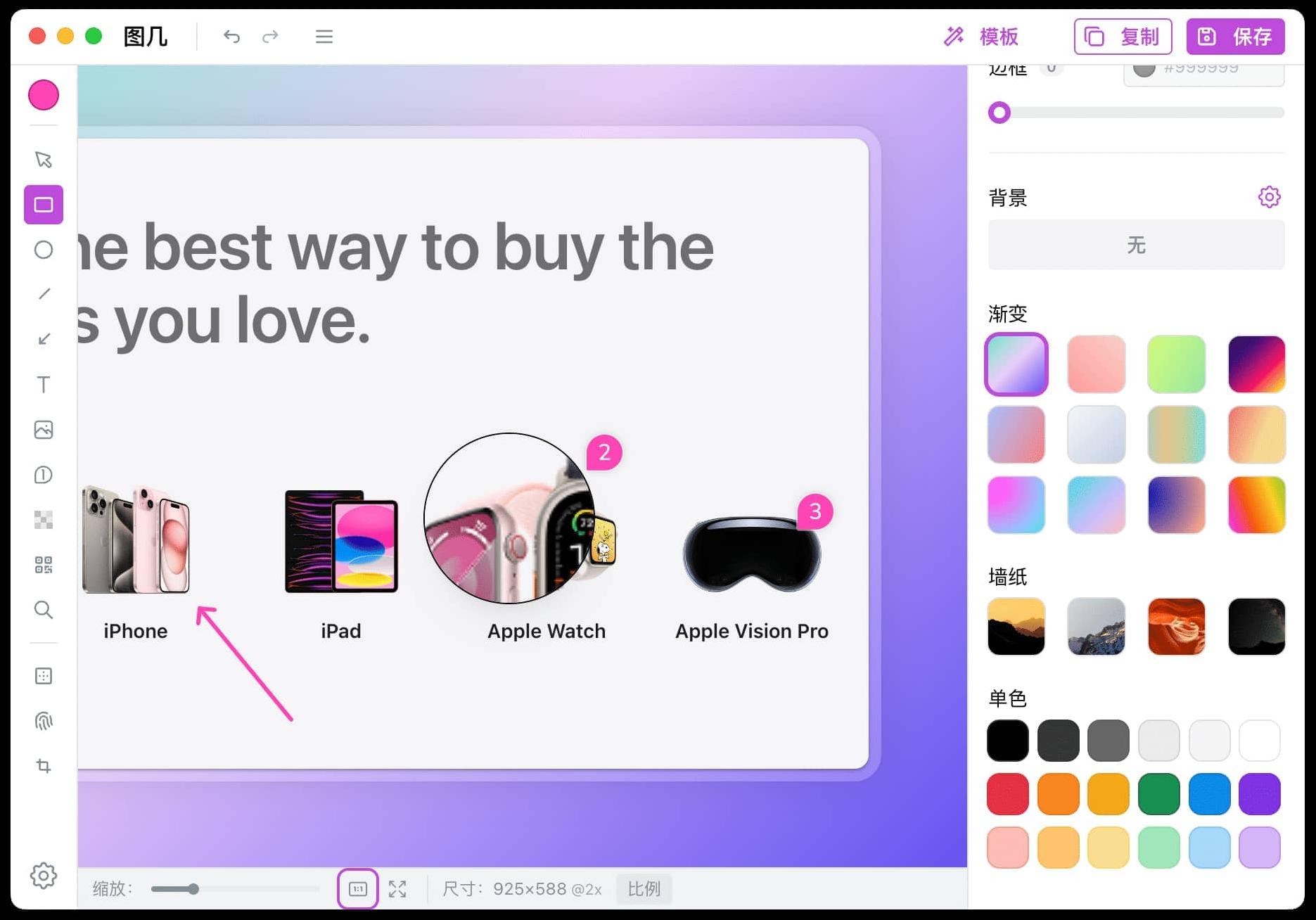Open 模板 templates
The width and height of the screenshot is (1316, 920).
point(982,37)
